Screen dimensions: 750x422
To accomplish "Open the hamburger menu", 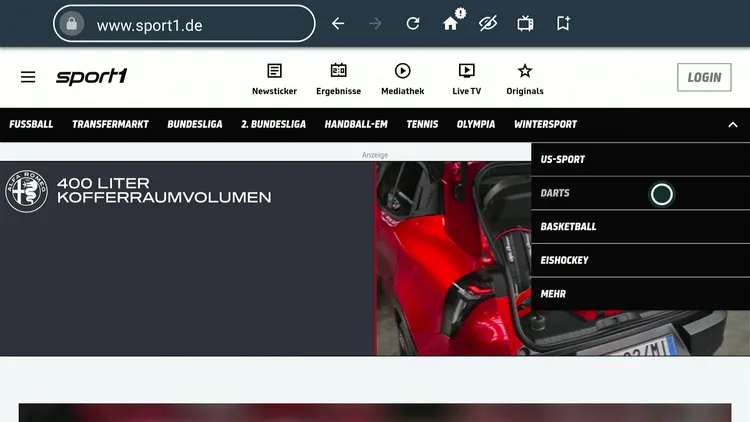I will click(x=28, y=77).
